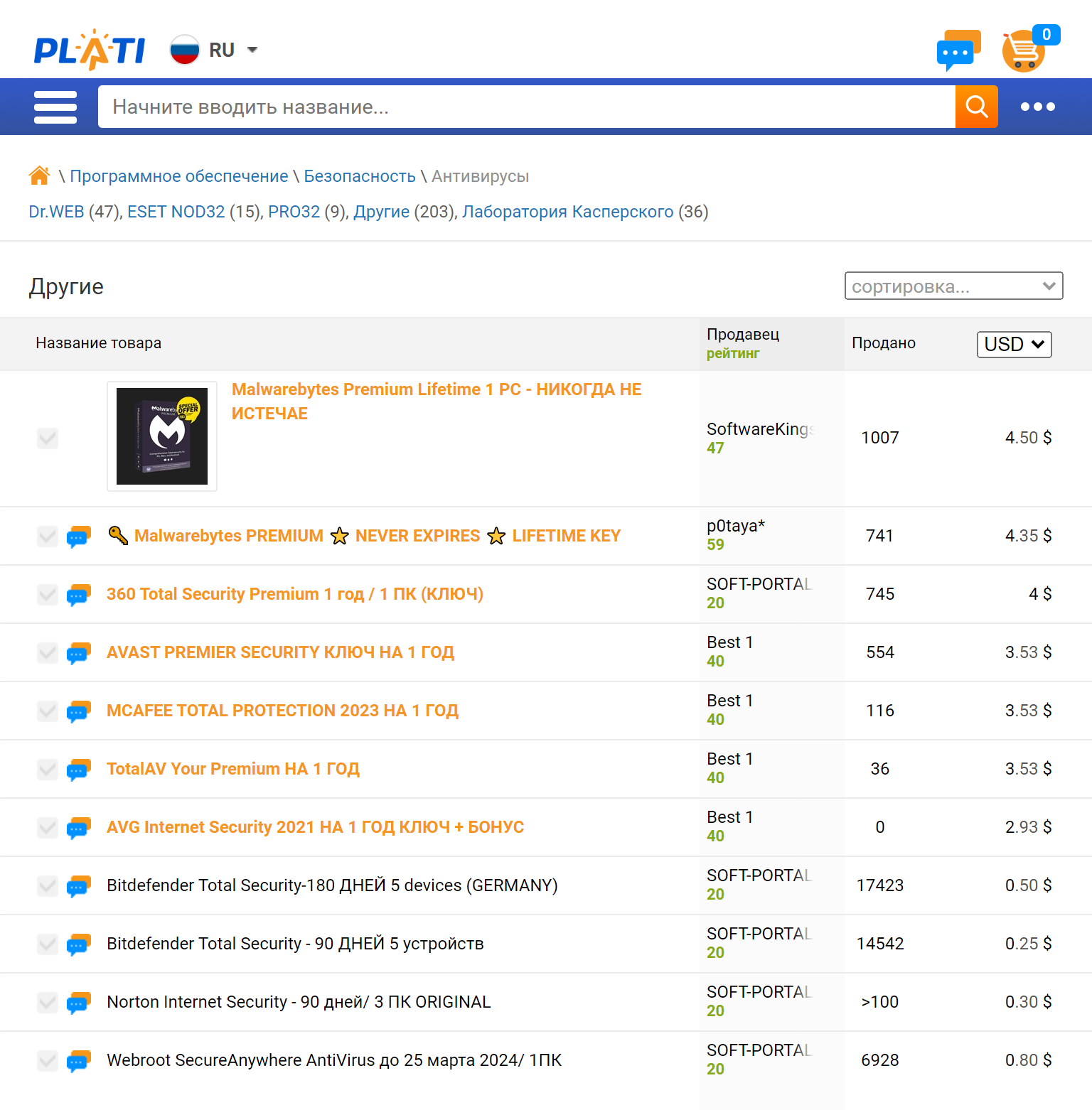
Task: Open TotalAV Your Premium product link
Action: (233, 769)
